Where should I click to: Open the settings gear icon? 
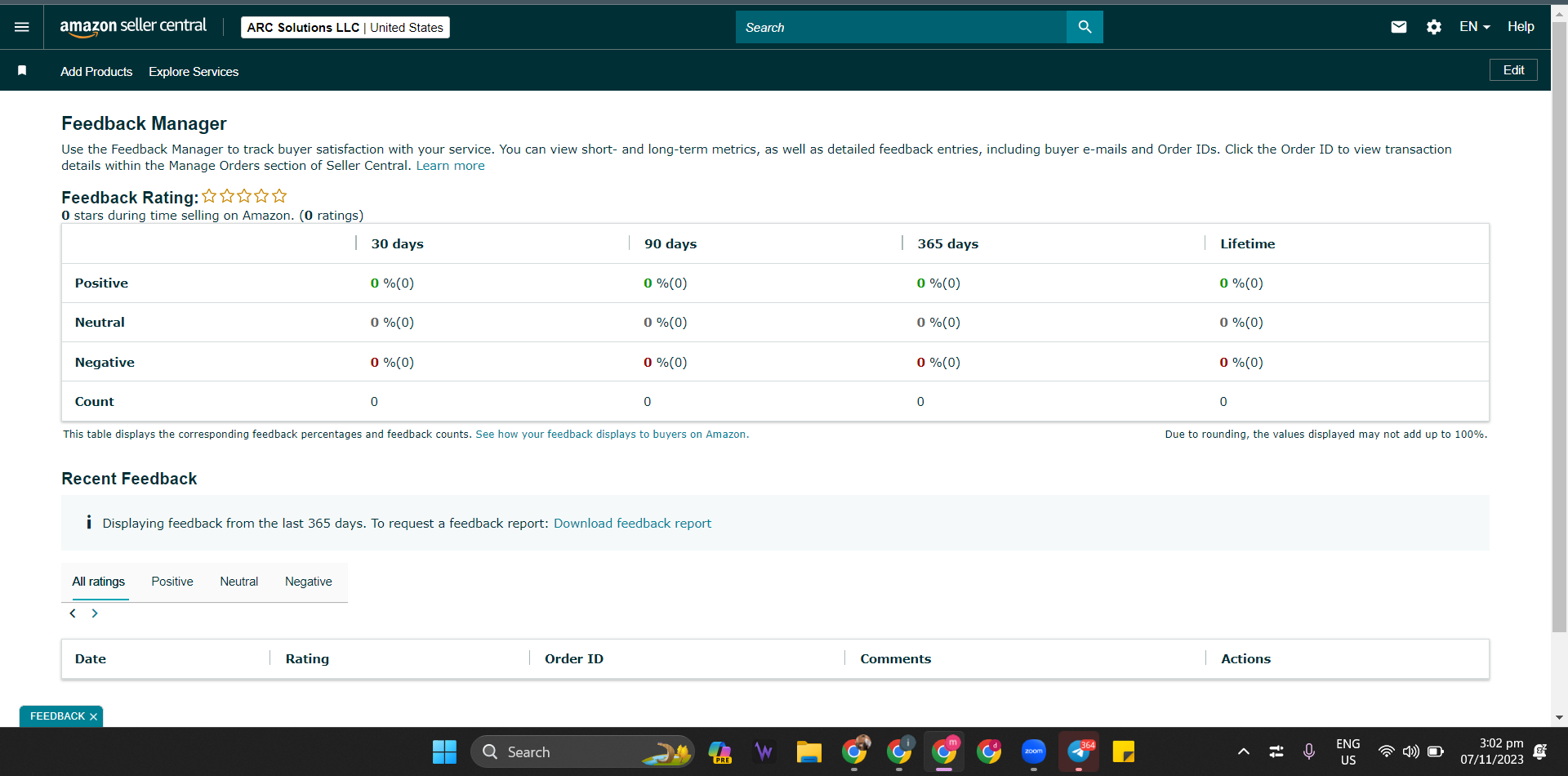coord(1434,27)
